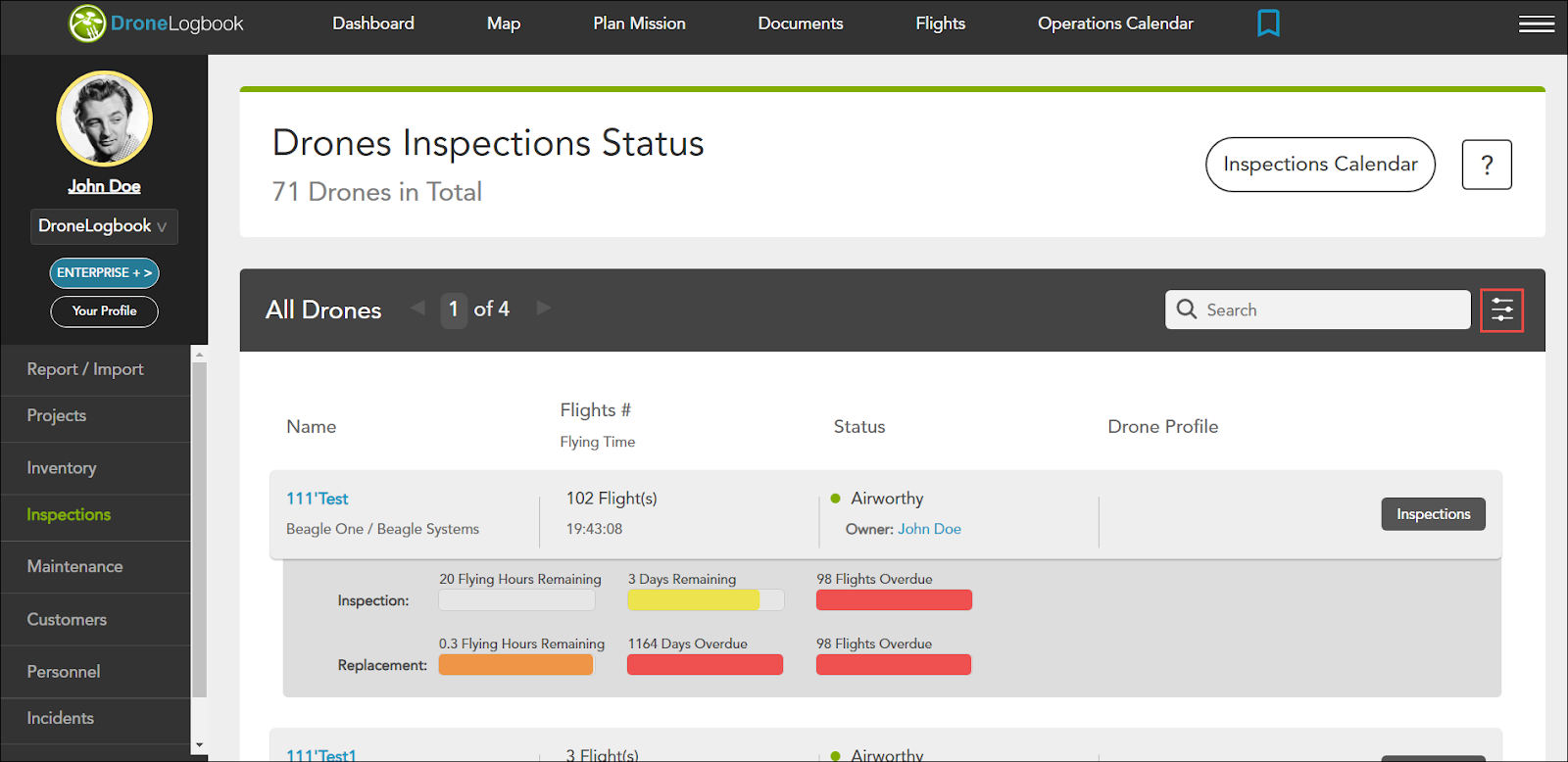Open Operations Calendar in top navigation
This screenshot has width=1568, height=762.
(1115, 24)
